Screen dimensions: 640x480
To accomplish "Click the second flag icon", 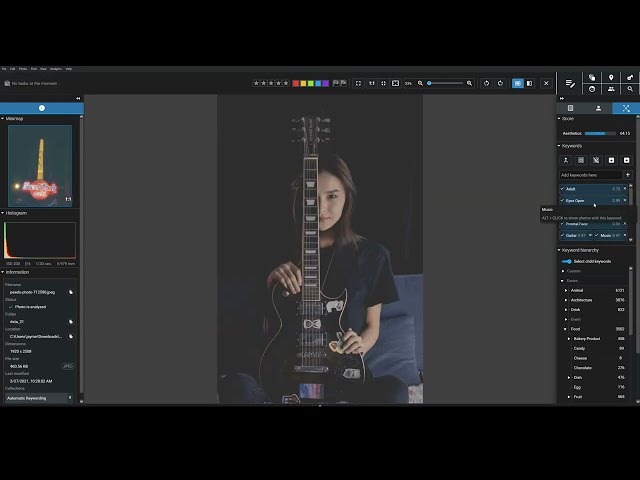I will coord(343,83).
